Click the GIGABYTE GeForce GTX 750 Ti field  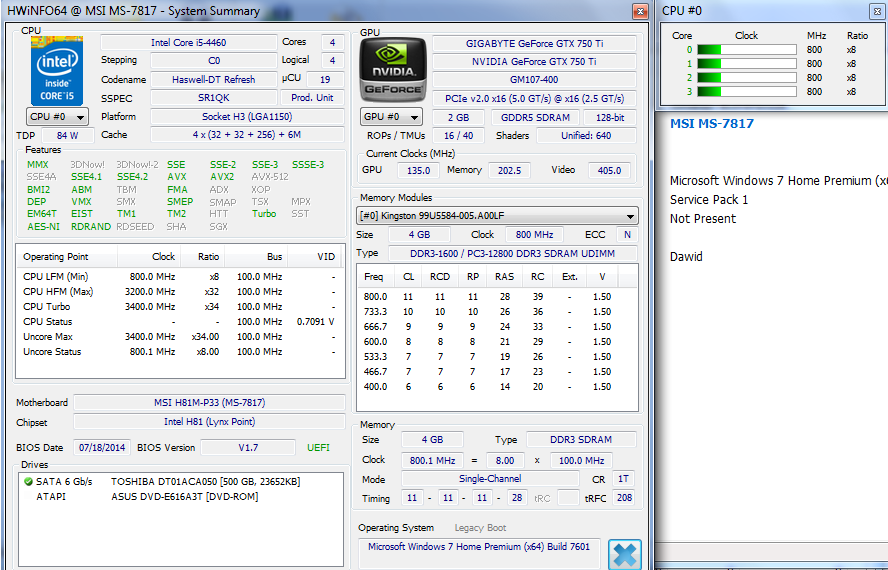(x=534, y=44)
